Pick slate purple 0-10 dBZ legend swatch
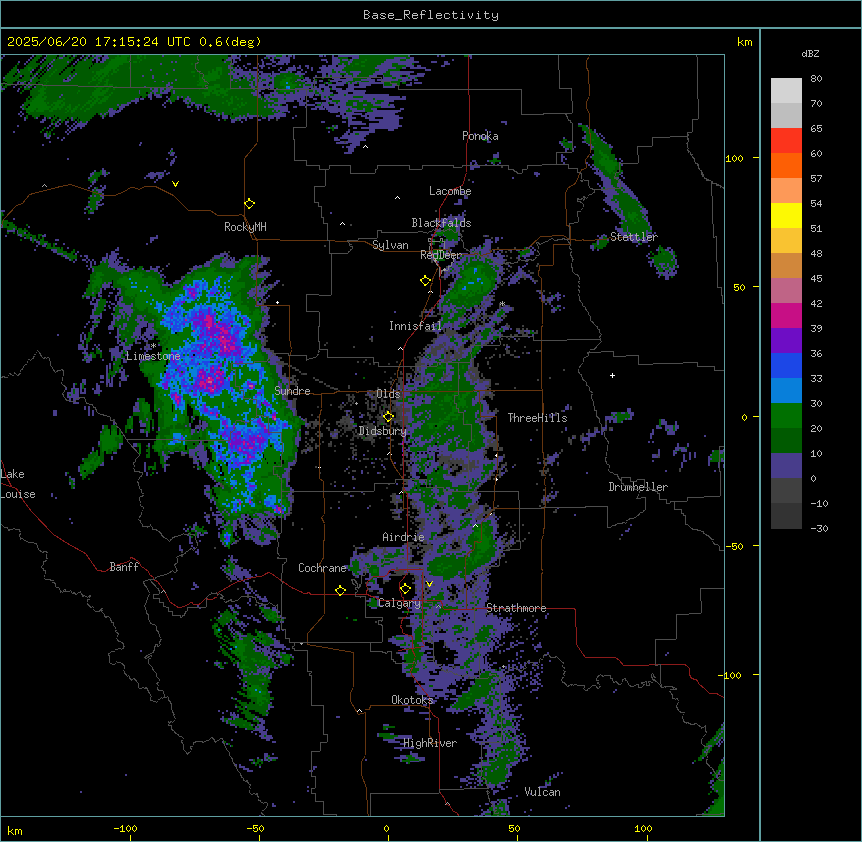862x842 pixels. pyautogui.click(x=786, y=466)
